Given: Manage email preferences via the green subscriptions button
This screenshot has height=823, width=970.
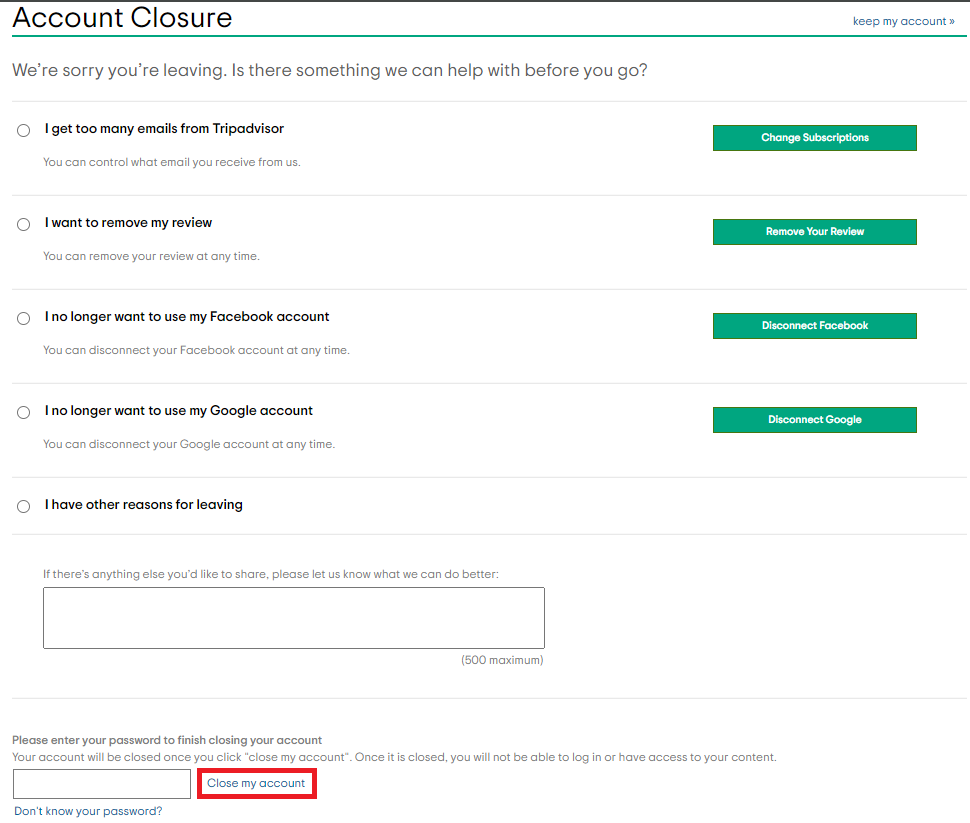Looking at the screenshot, I should point(814,138).
